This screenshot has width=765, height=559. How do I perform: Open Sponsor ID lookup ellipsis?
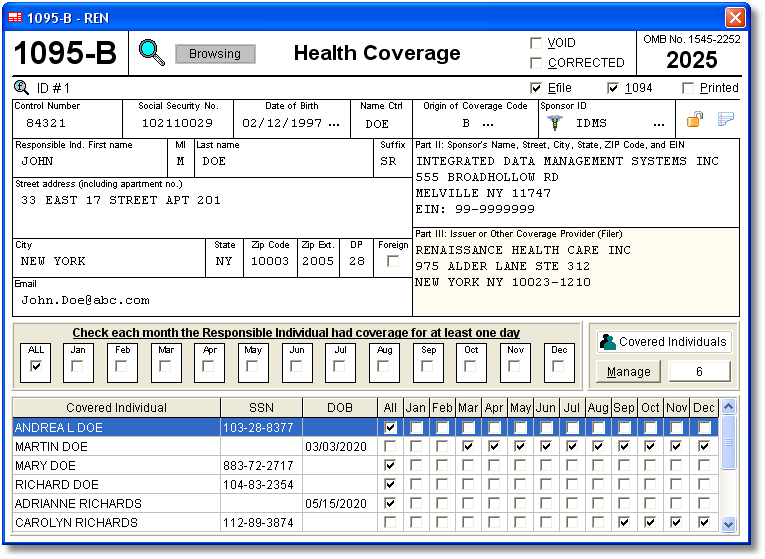[x=659, y=124]
